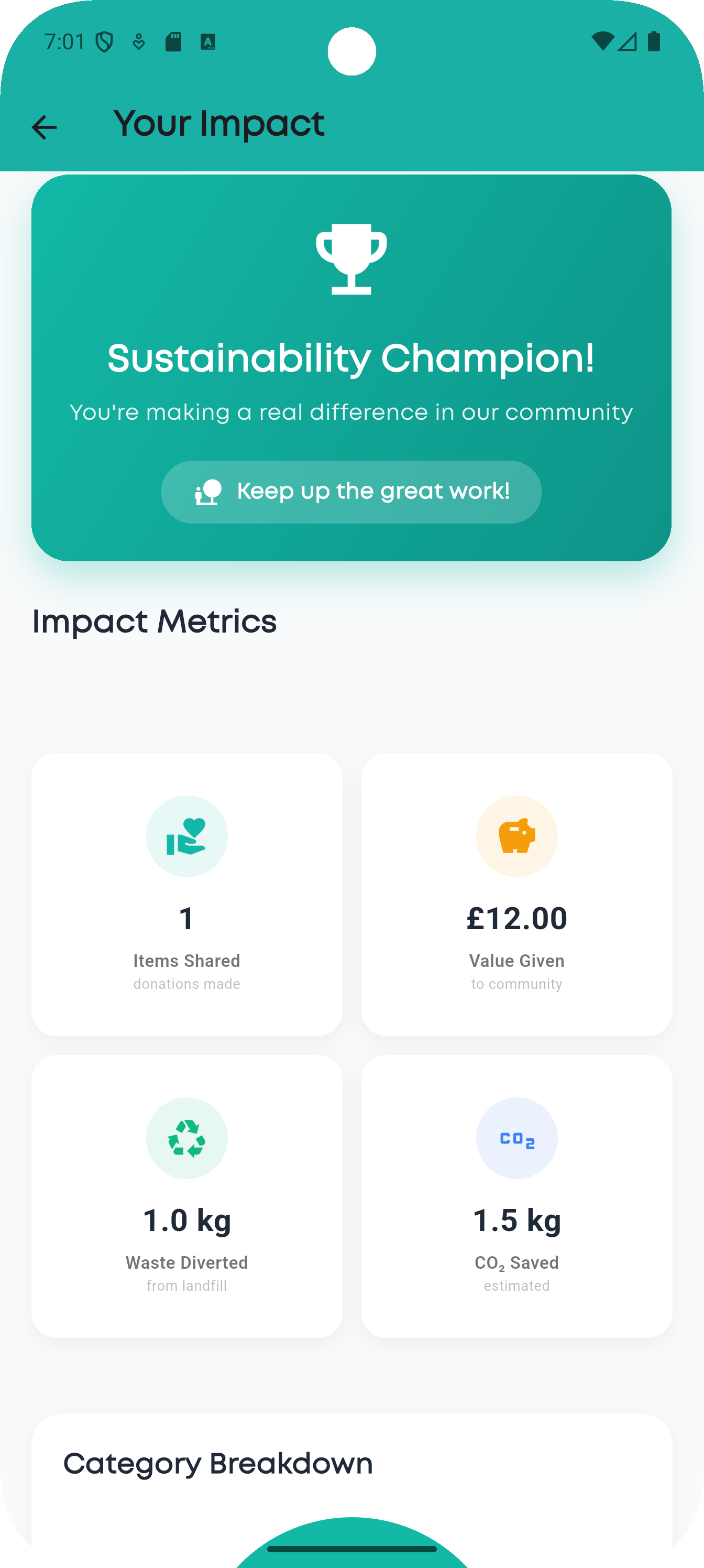This screenshot has width=704, height=1568.
Task: Click the trophy icon in the banner
Action: click(351, 259)
